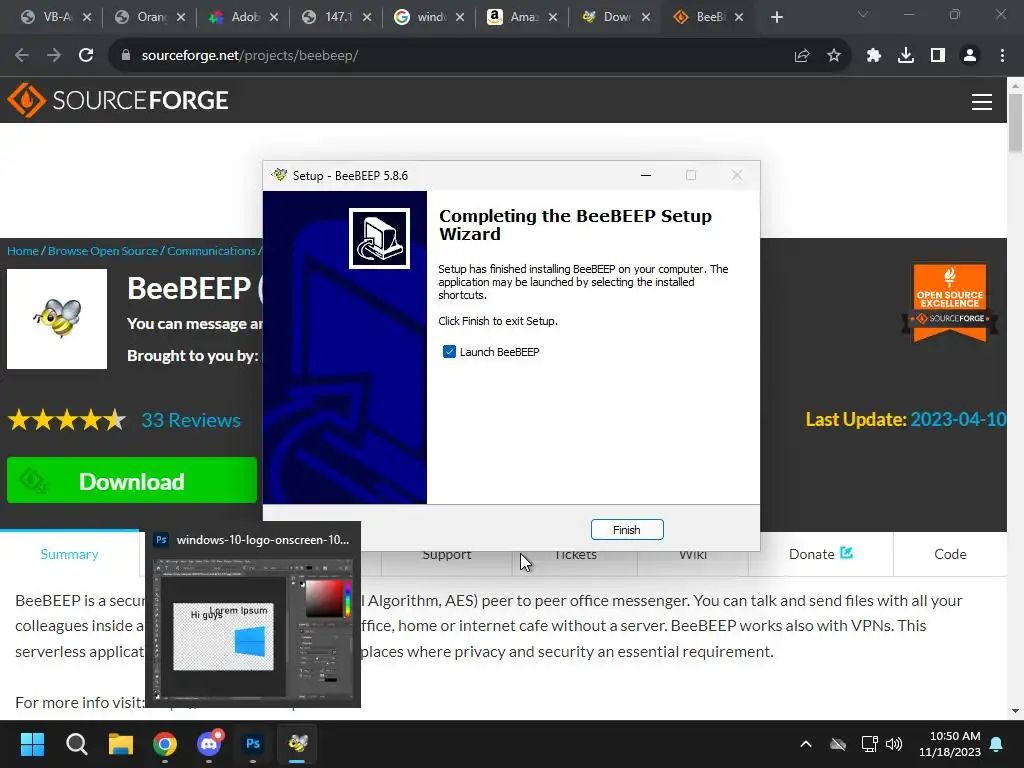Click the Photoshop window preview thumbnail
Screen dimensions: 1024x768
[x=253, y=628]
